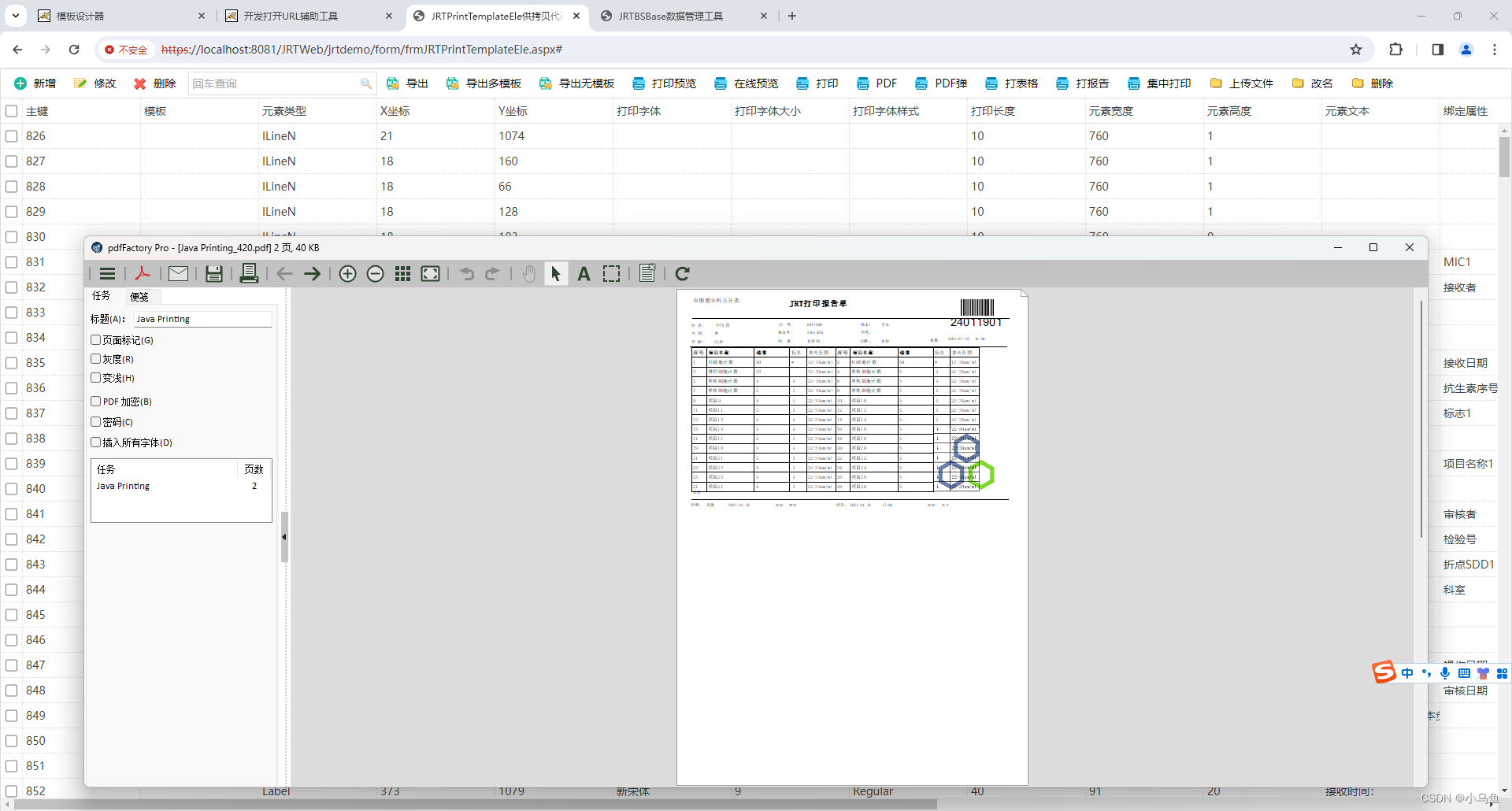1512x811 pixels.
Task: Click the redo arrow in pdfFactory
Action: (492, 274)
